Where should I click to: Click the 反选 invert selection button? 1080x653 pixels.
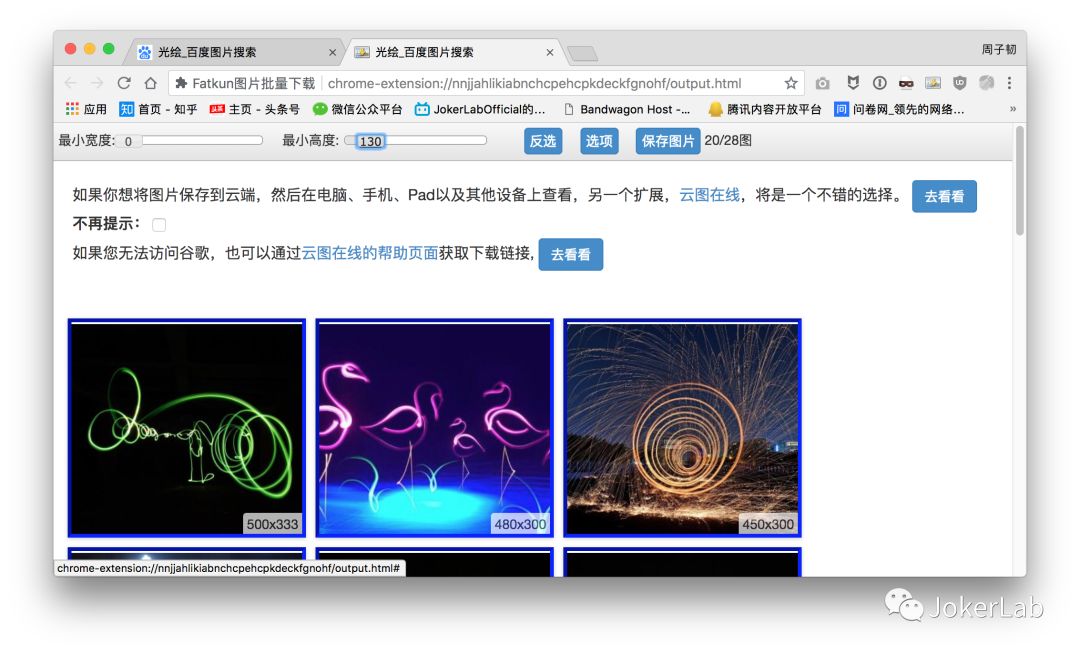(543, 141)
